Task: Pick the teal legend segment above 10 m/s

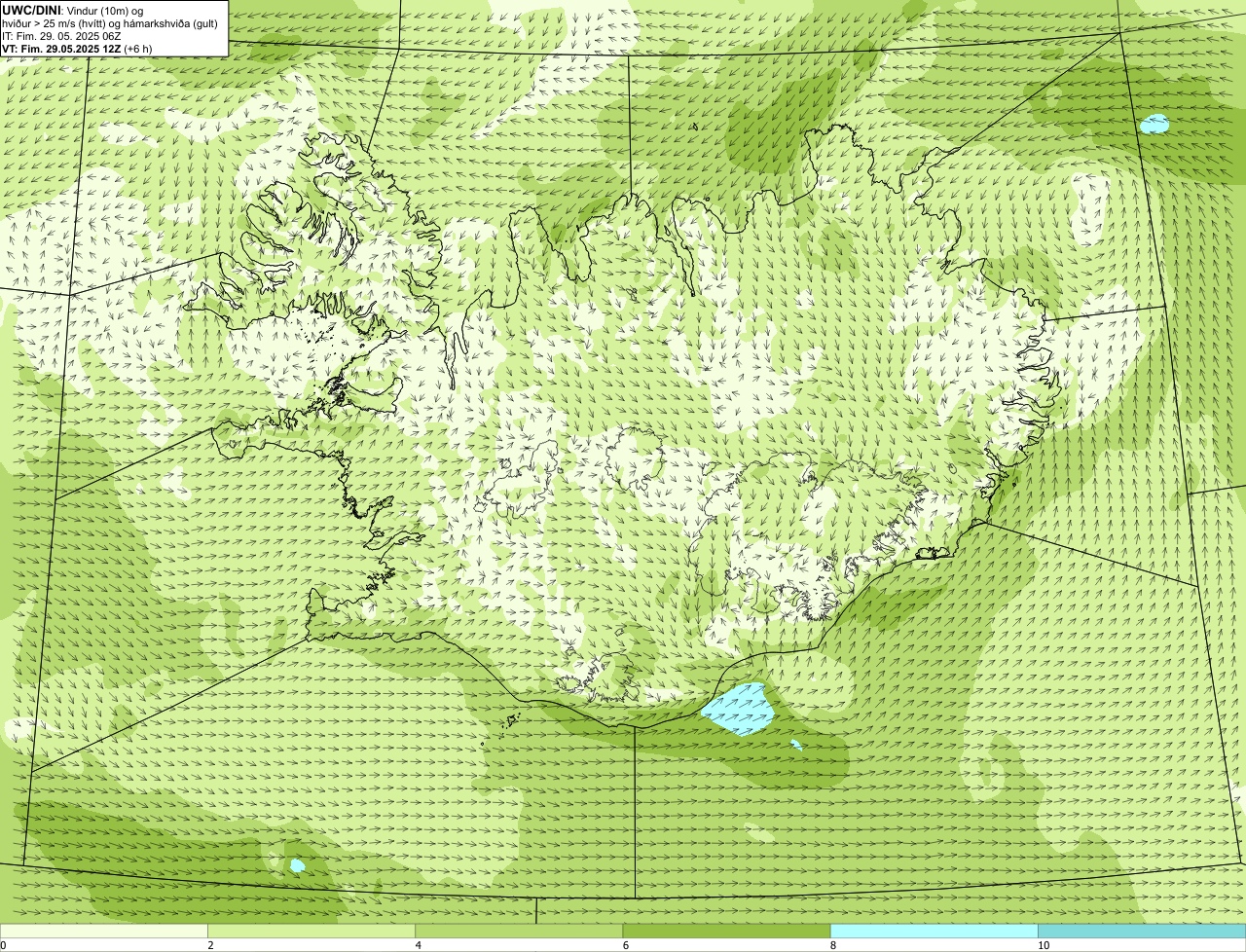Action: click(x=1142, y=931)
